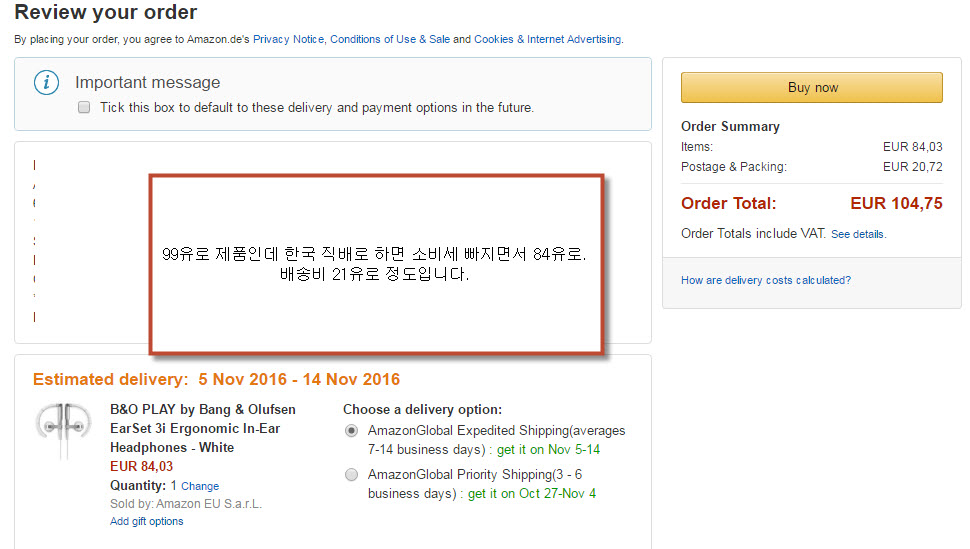Open the Privacy Notice link
Screen dimensions: 970x549
(x=288, y=39)
